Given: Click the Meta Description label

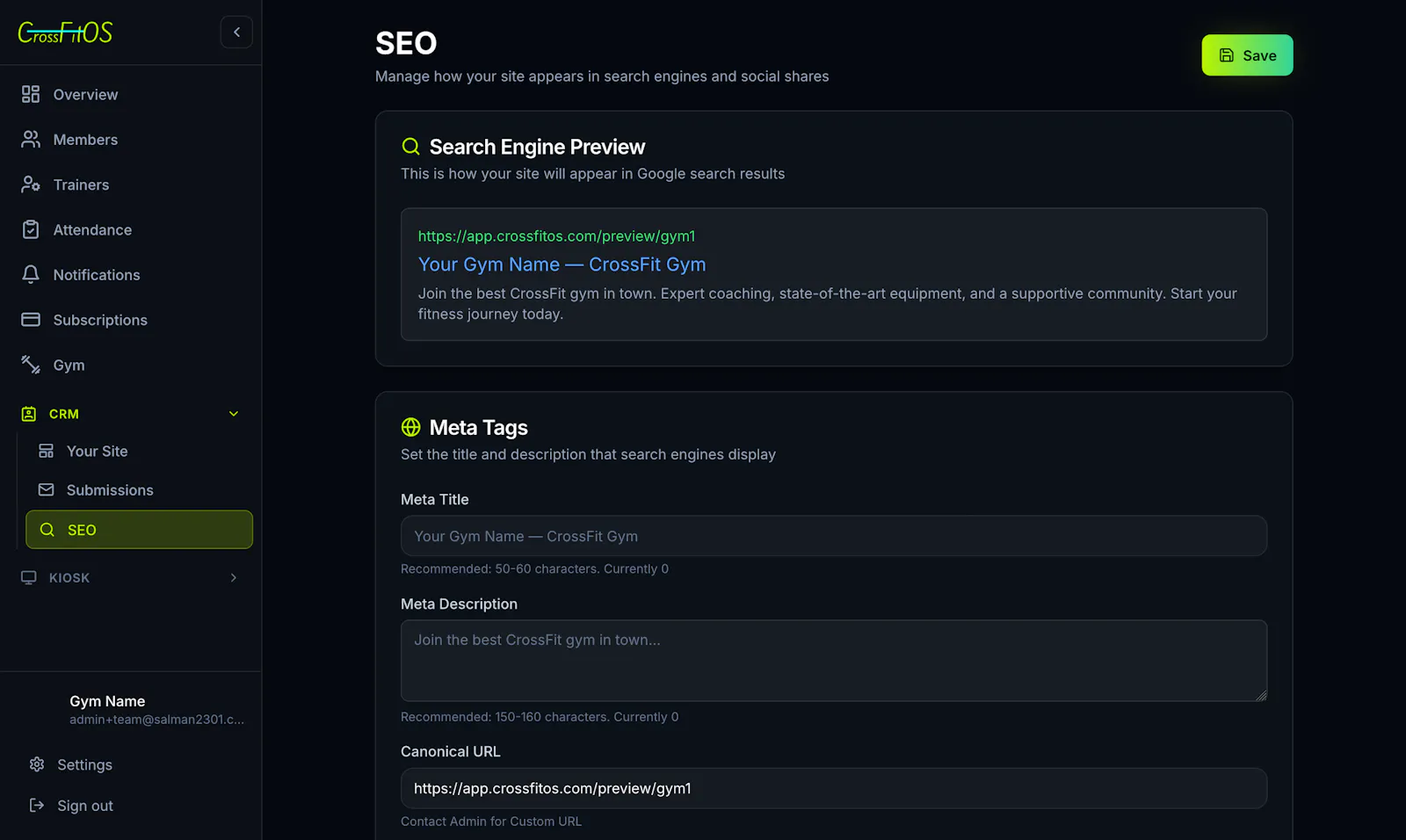Looking at the screenshot, I should pos(459,604).
